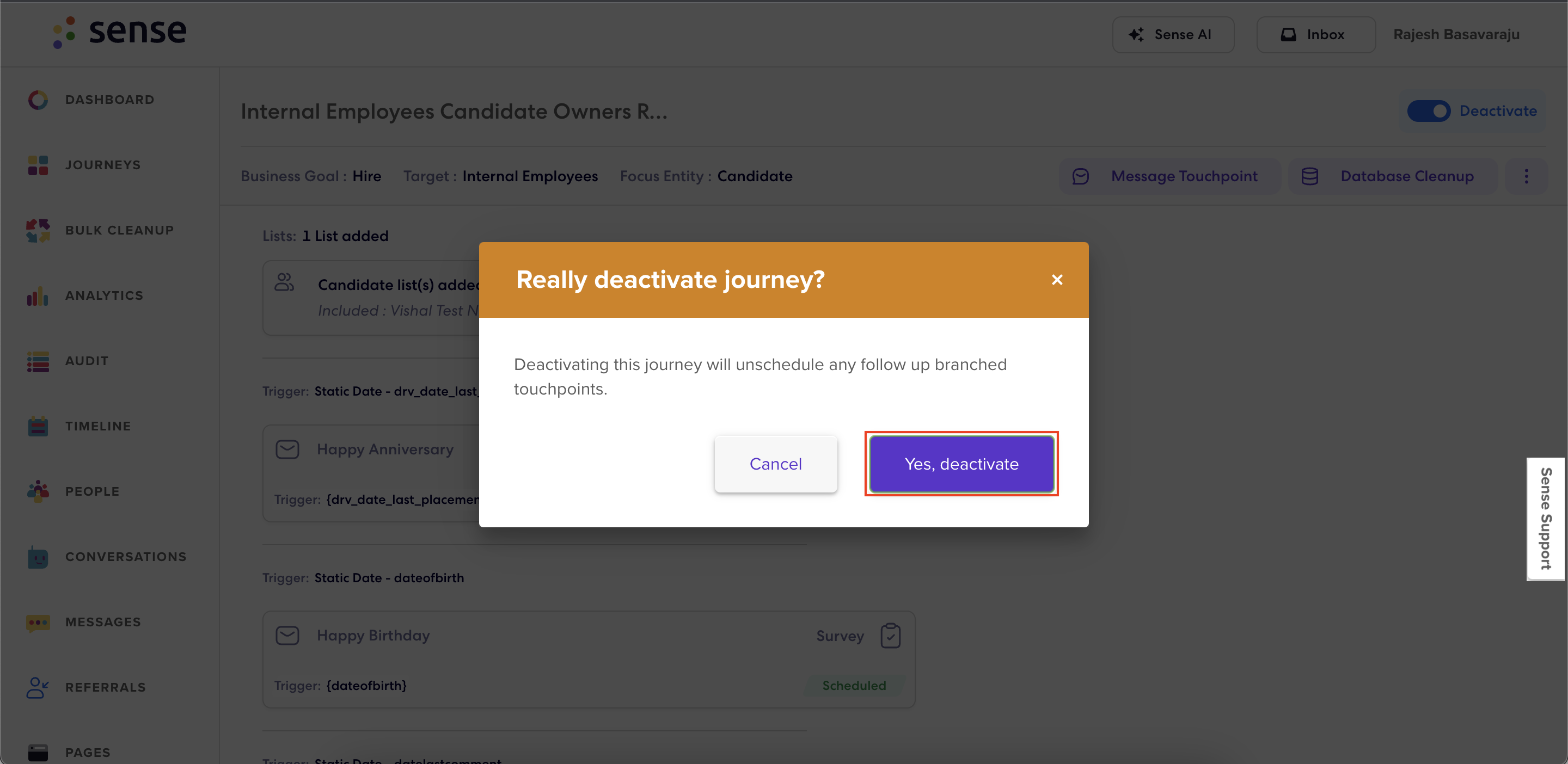Click the Database Cleanup cylinder icon
Viewport: 1568px width, 764px height.
1309,176
